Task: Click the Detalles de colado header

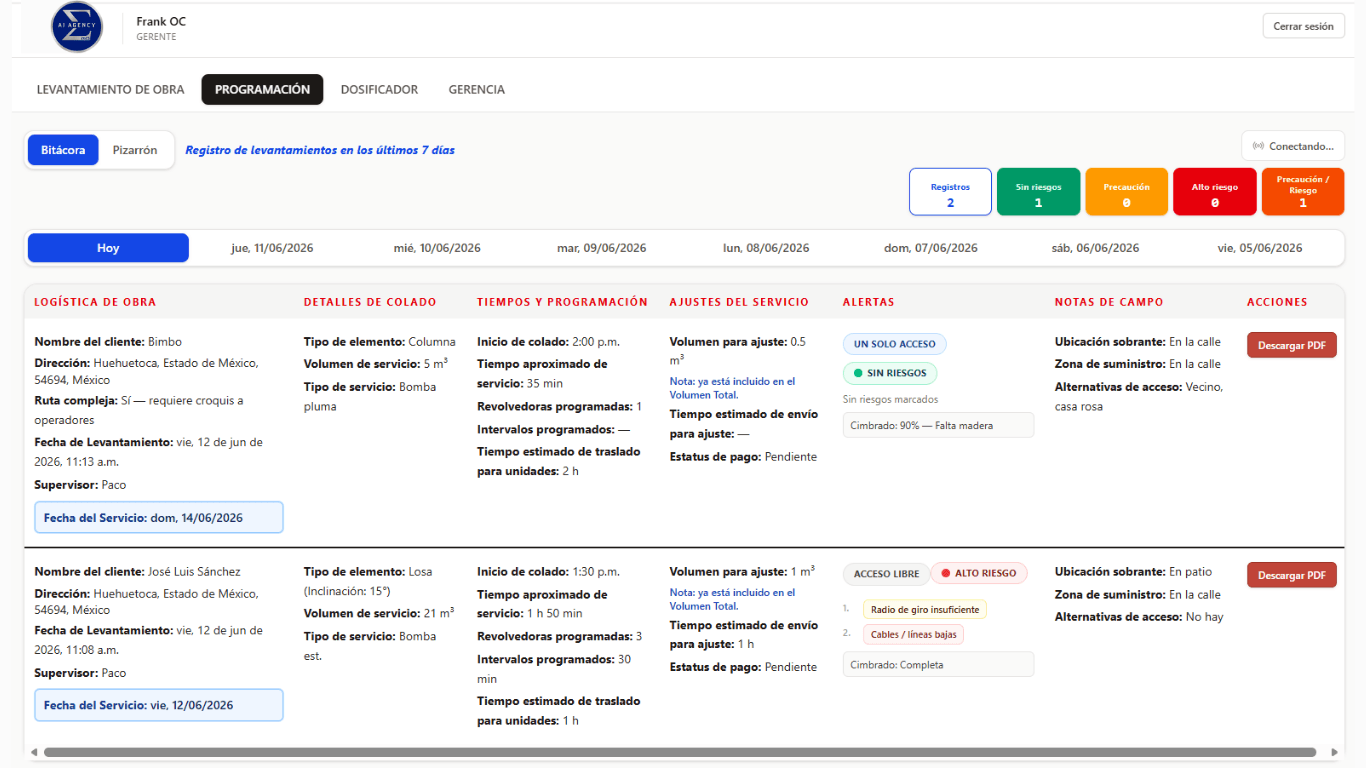Action: (370, 302)
